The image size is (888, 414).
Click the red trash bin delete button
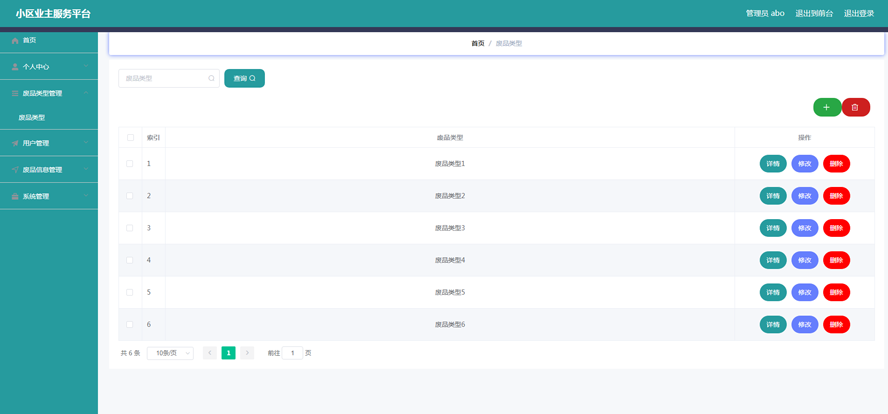pos(855,107)
